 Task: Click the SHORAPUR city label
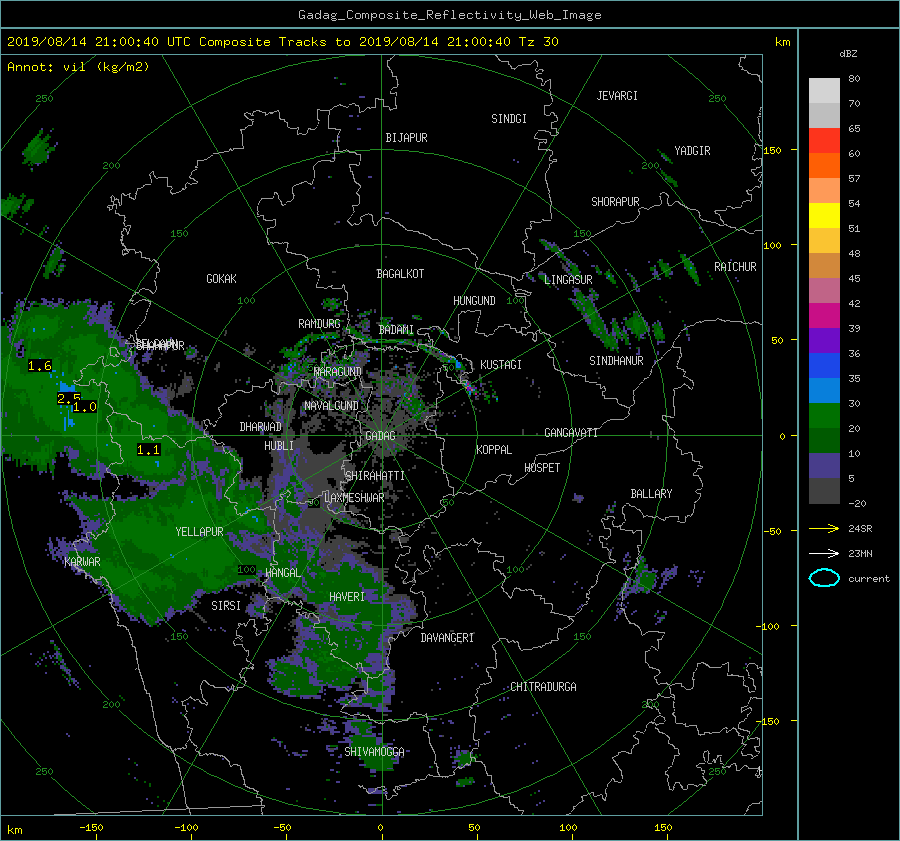click(x=615, y=201)
